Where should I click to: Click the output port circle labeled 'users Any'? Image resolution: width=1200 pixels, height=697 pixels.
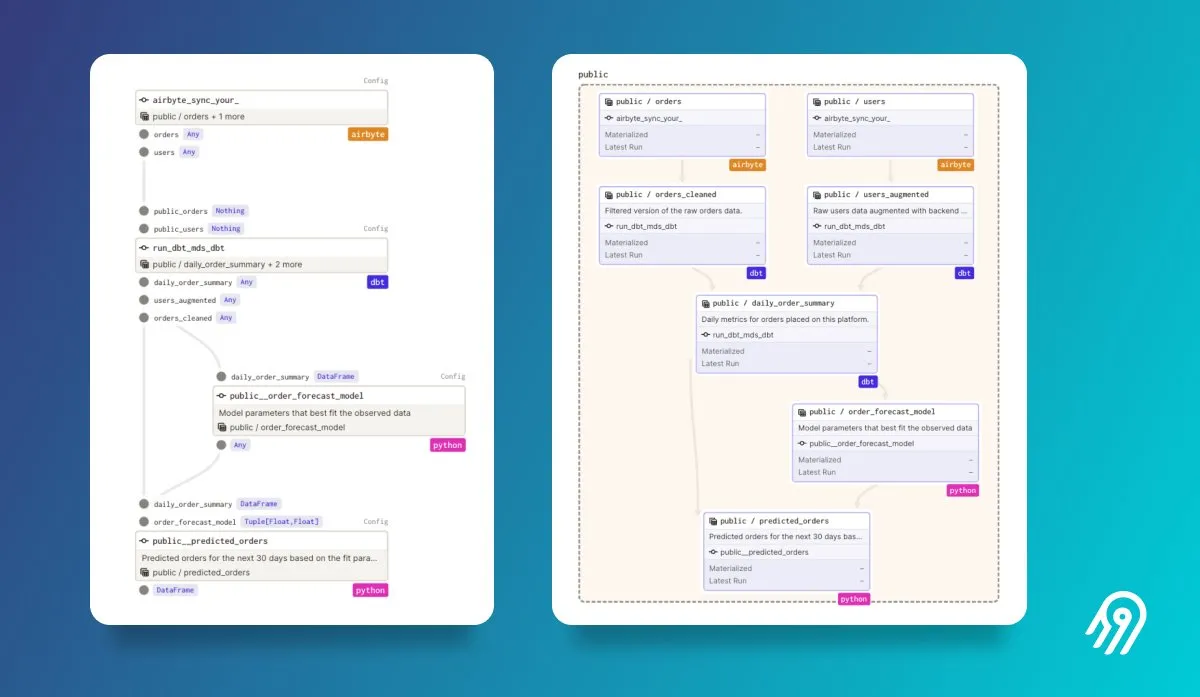click(x=144, y=152)
